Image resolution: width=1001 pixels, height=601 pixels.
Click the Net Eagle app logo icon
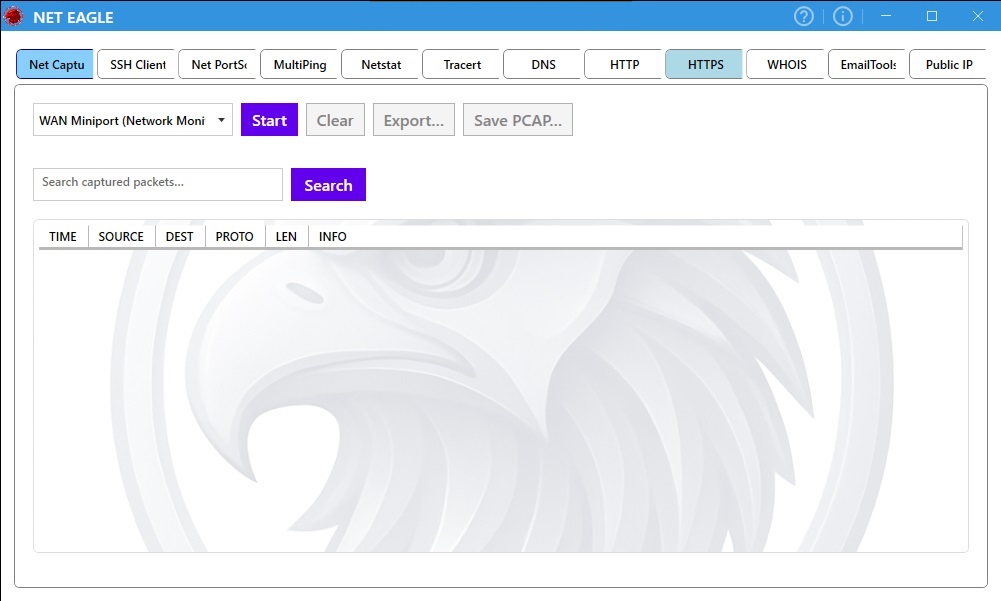coord(13,17)
